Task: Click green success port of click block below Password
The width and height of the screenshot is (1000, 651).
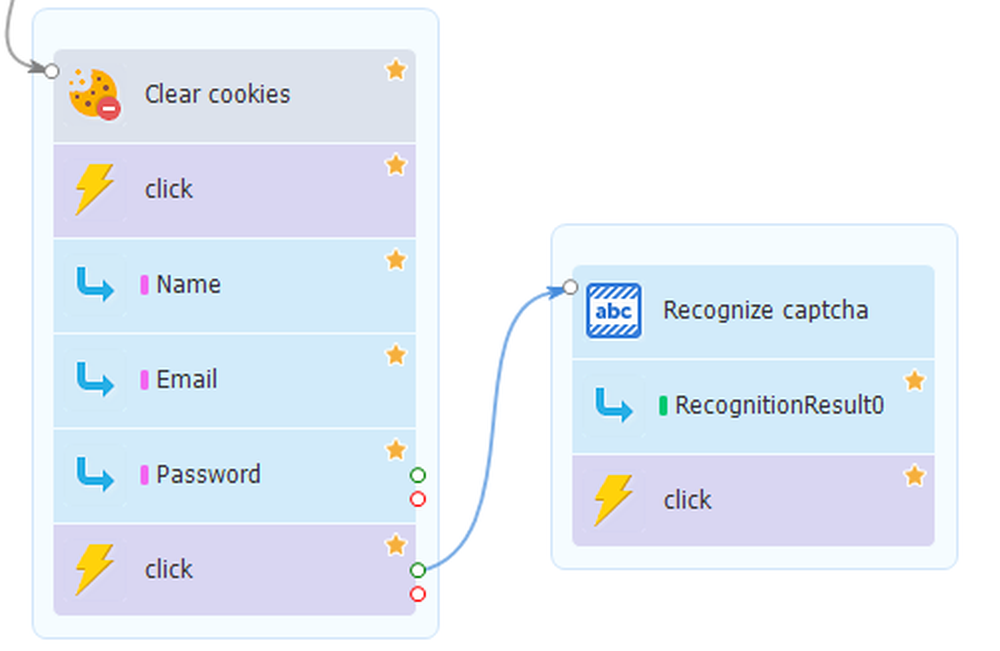Action: (418, 570)
